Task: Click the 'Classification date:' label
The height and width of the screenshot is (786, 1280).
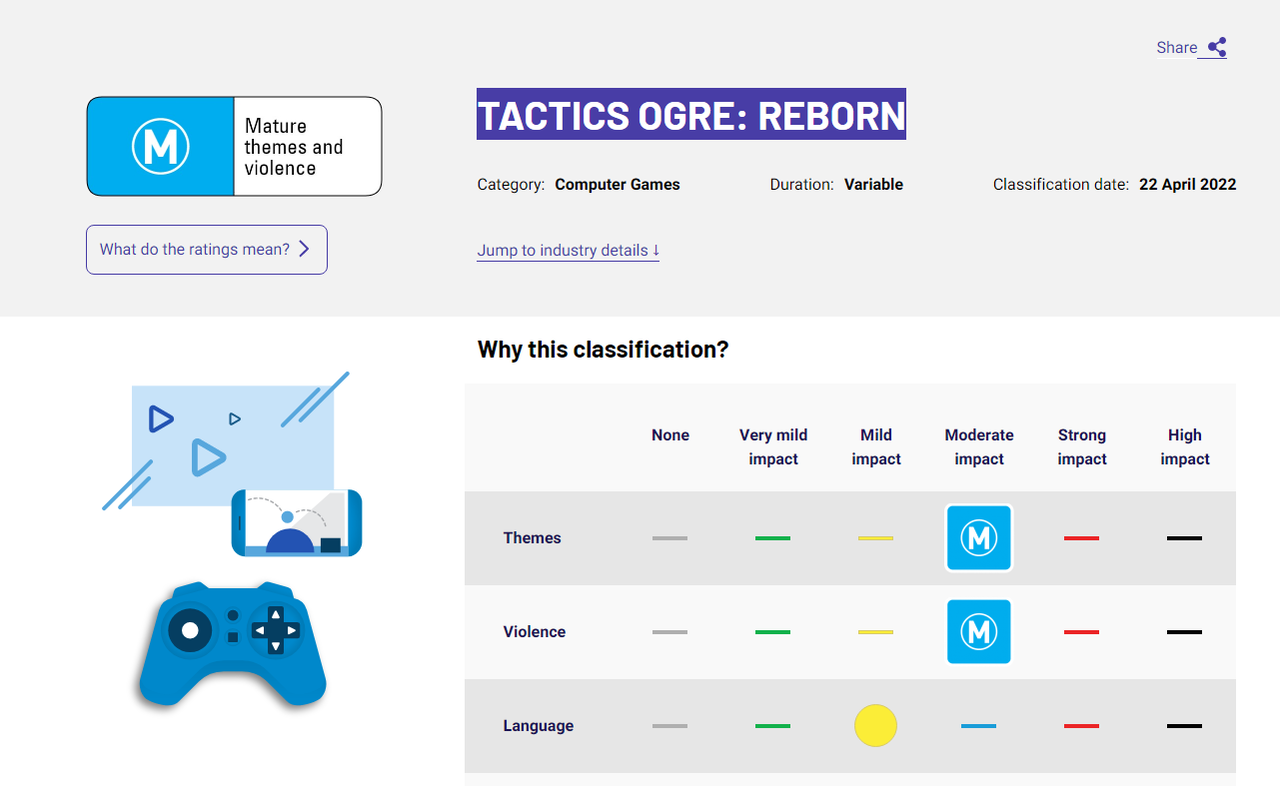Action: pyautogui.click(x=1061, y=184)
